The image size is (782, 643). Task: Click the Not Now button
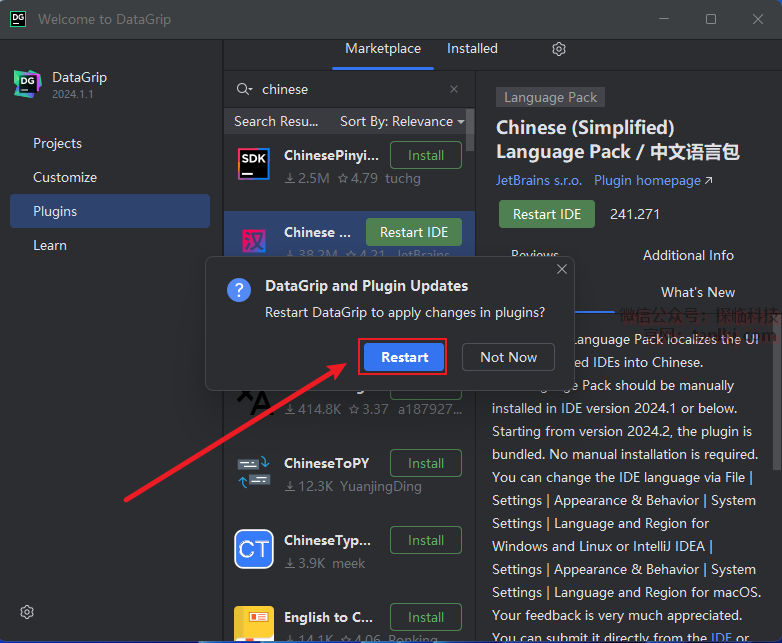pyautogui.click(x=508, y=357)
